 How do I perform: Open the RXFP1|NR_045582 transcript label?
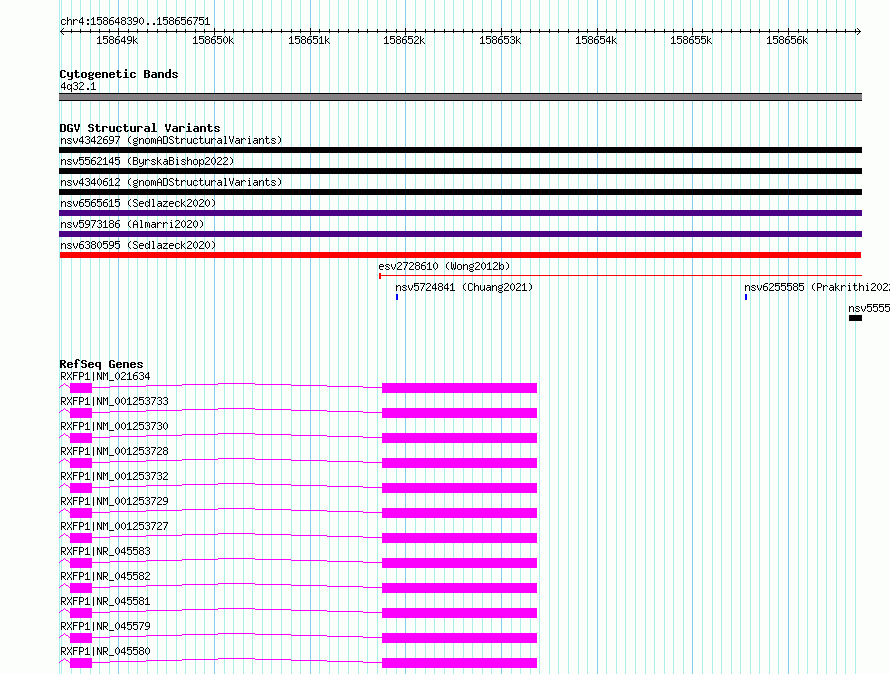click(x=105, y=576)
